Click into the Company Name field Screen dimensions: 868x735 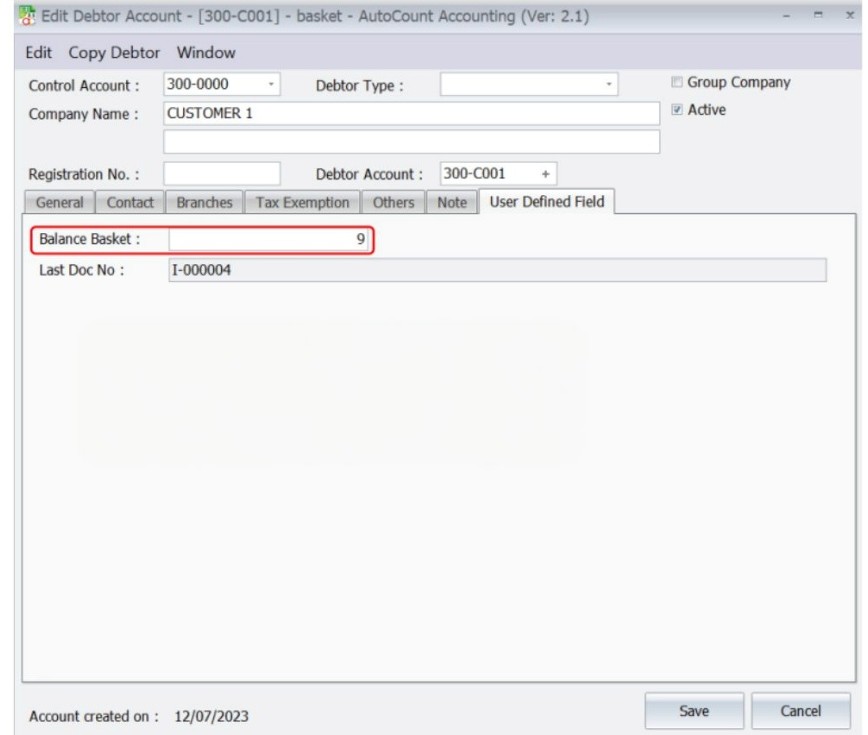411,113
